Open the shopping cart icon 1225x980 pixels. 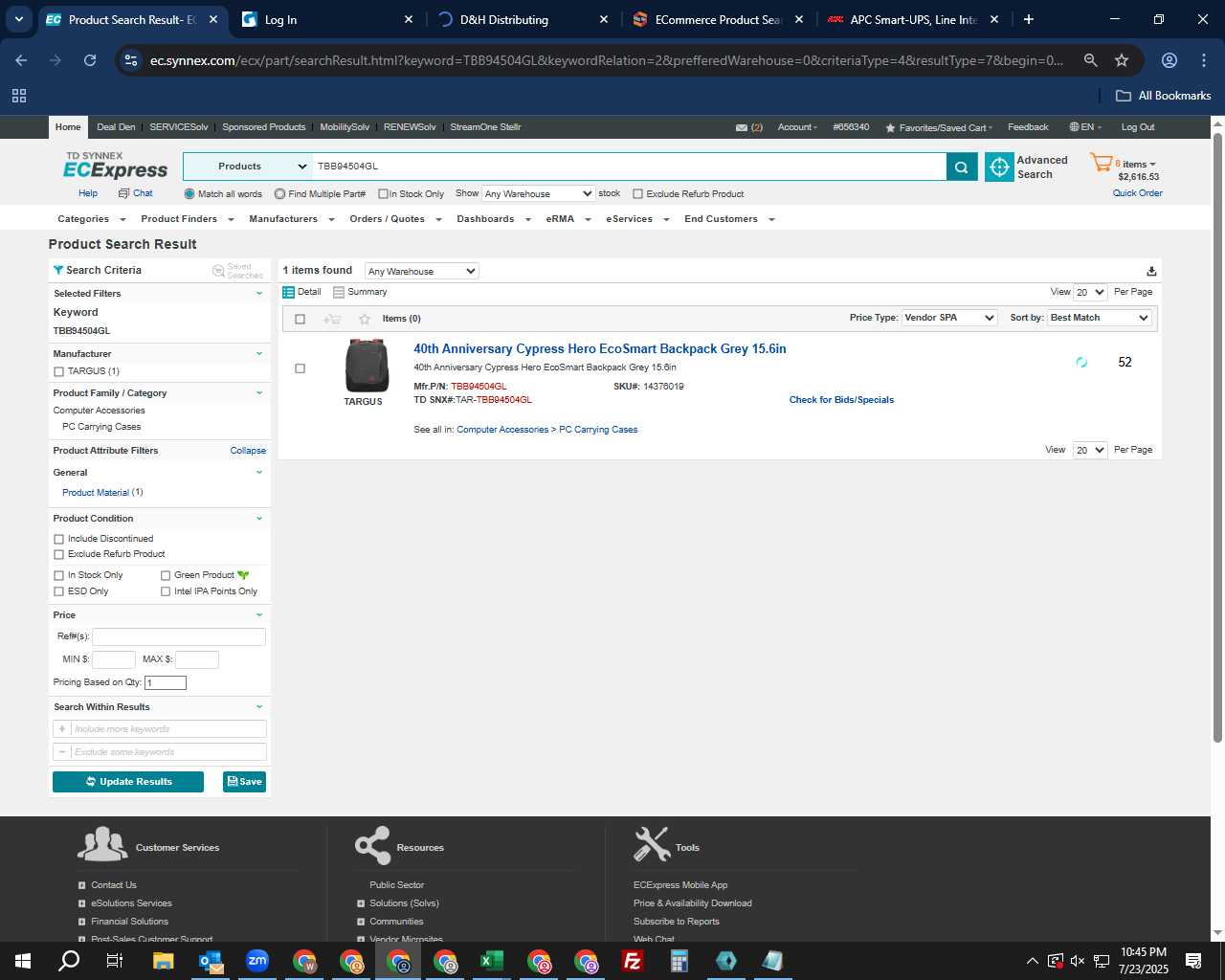pyautogui.click(x=1101, y=163)
